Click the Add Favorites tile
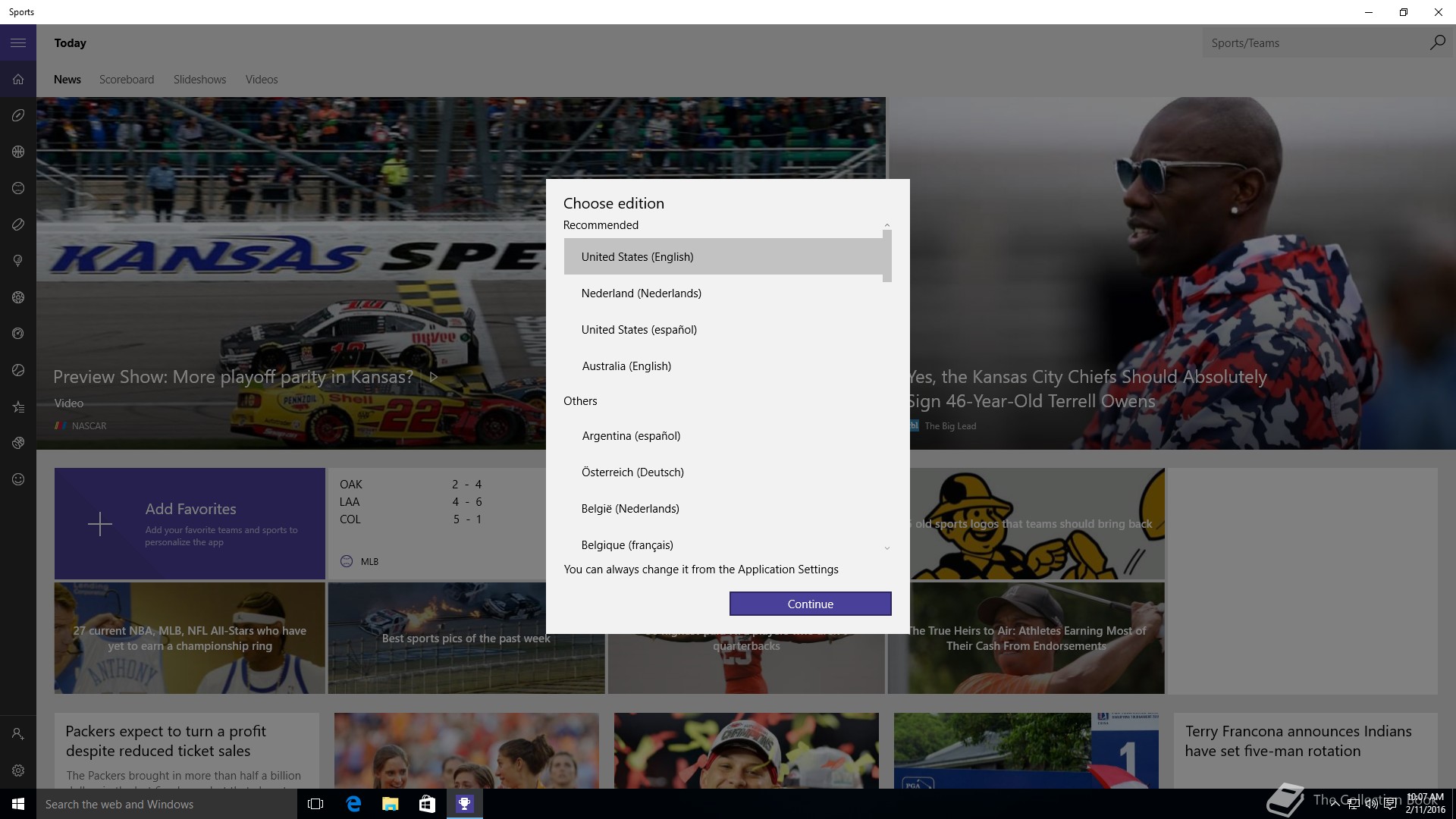Viewport: 1456px width, 819px height. point(190,523)
